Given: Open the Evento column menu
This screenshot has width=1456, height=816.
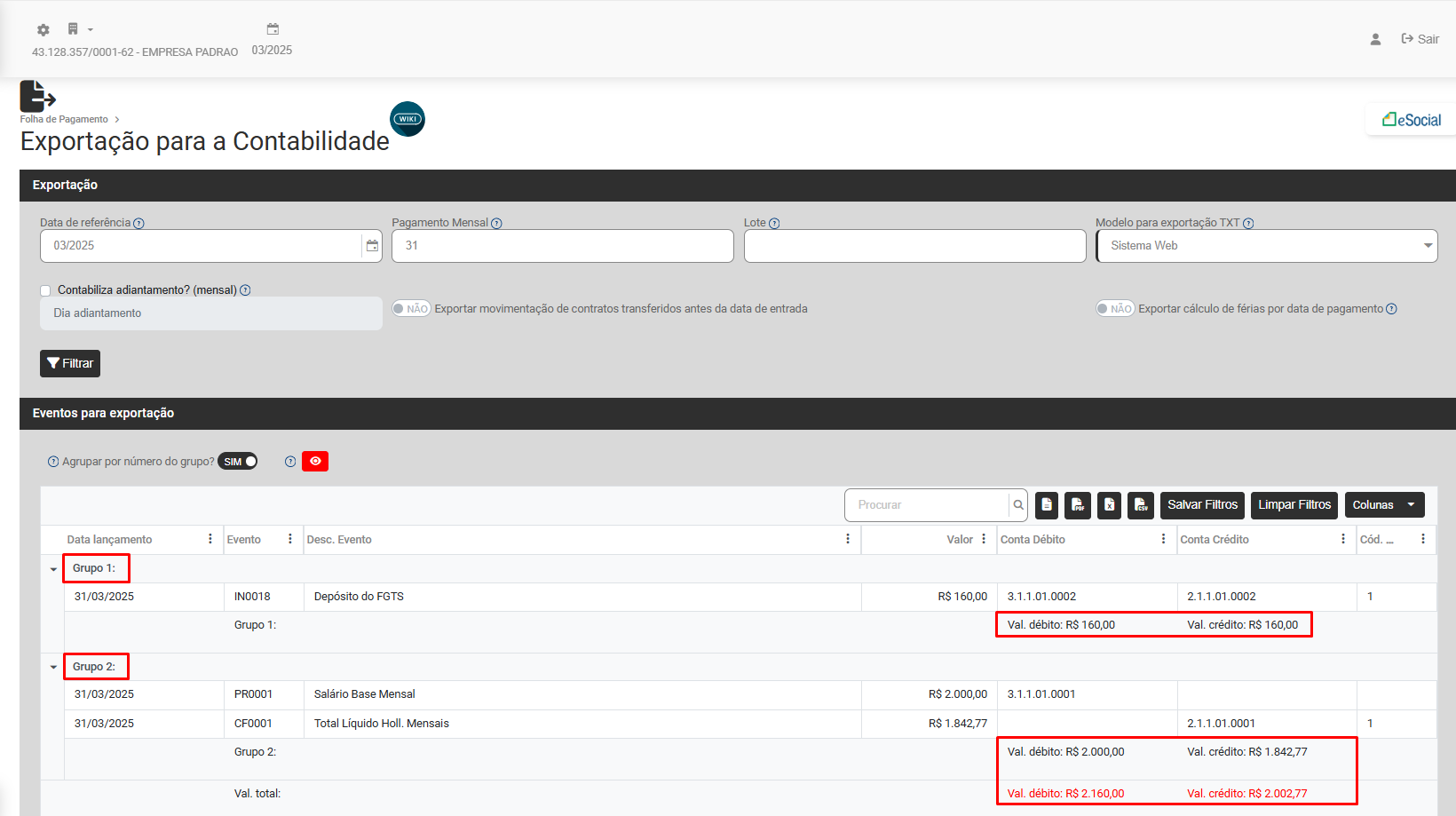Looking at the screenshot, I should coord(290,539).
